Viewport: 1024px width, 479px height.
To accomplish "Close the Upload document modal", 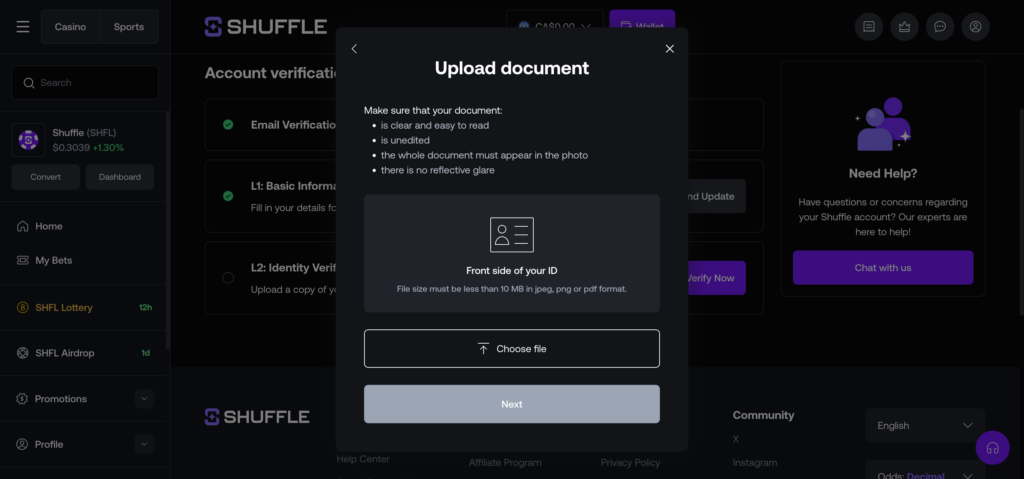I will (669, 48).
